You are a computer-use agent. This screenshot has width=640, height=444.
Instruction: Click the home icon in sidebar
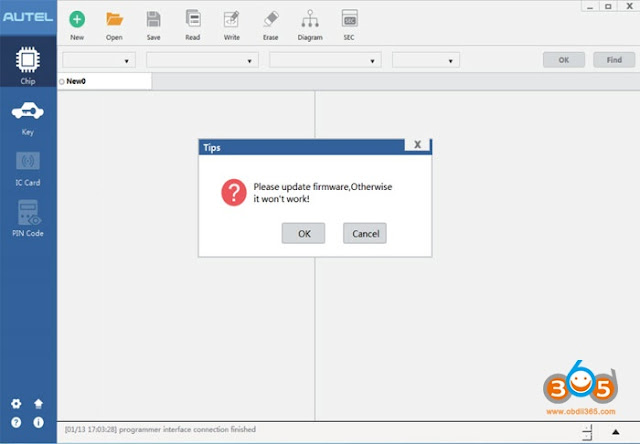click(38, 404)
